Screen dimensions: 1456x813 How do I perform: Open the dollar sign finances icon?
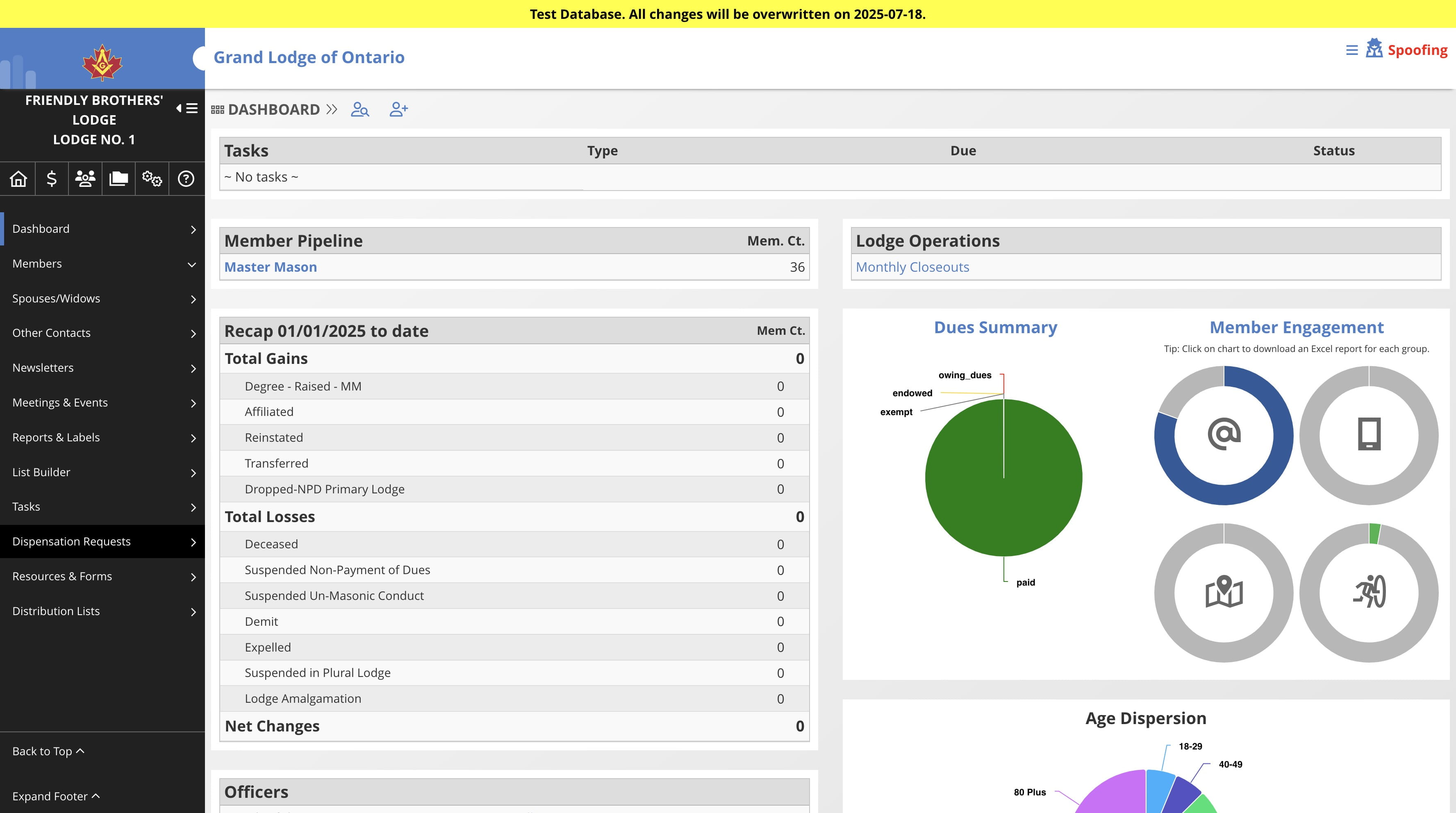tap(51, 179)
